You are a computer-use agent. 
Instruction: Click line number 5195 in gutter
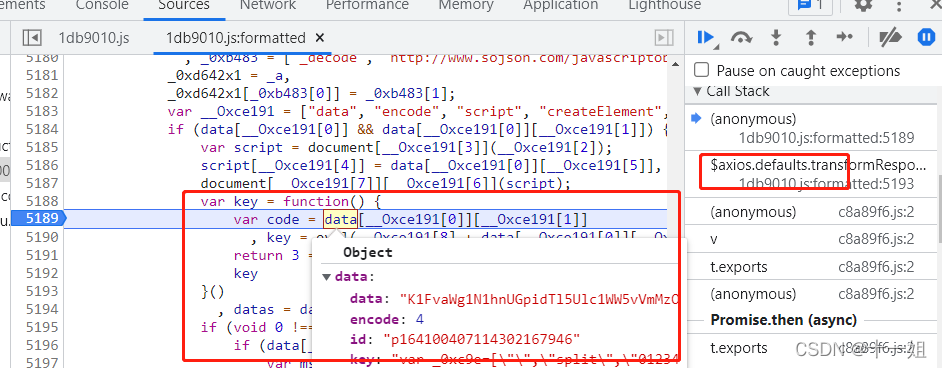click(x=42, y=327)
